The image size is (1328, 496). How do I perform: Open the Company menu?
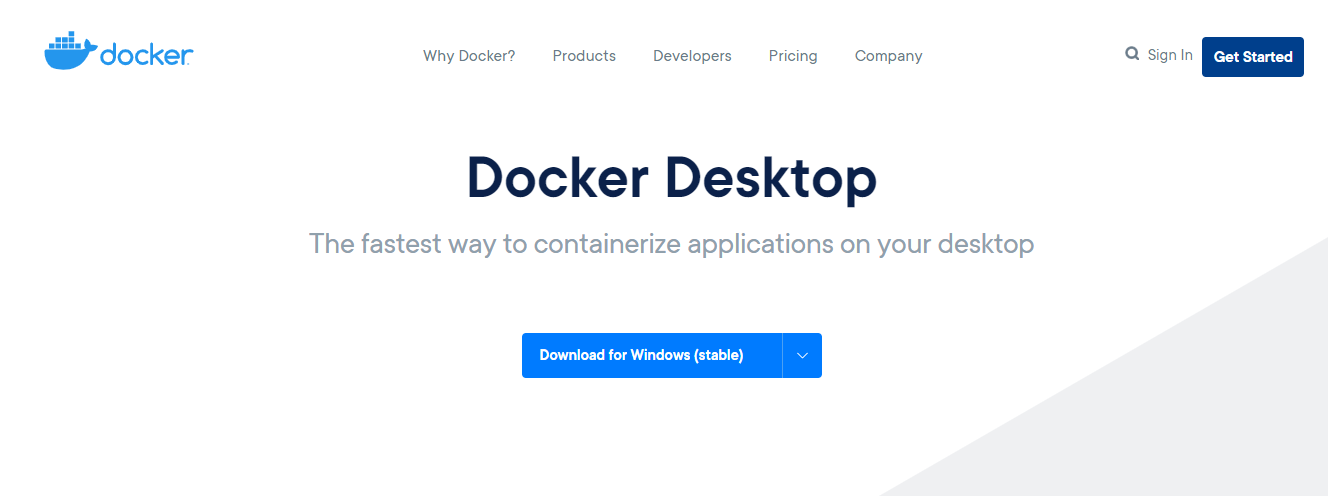[x=888, y=56]
